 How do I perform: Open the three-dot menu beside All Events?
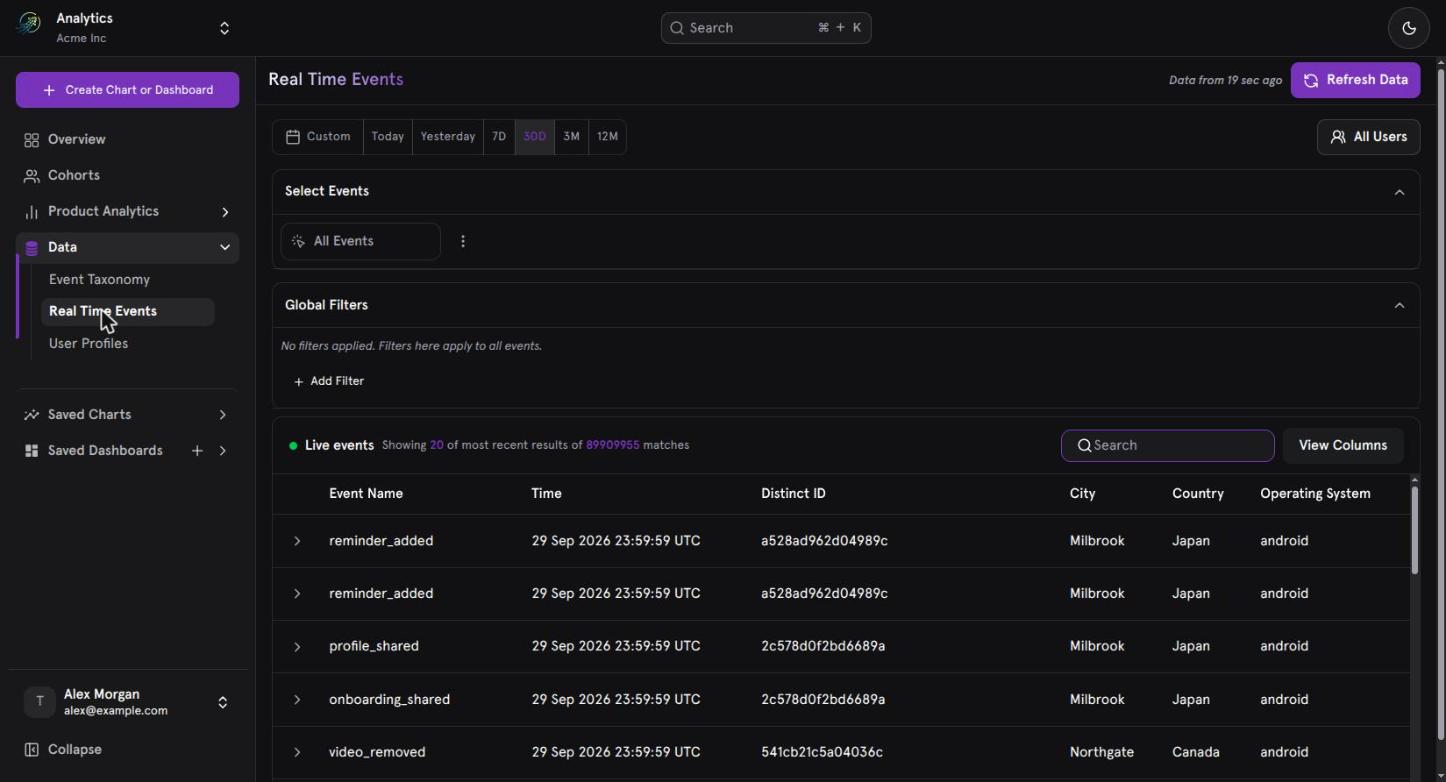pyautogui.click(x=463, y=241)
